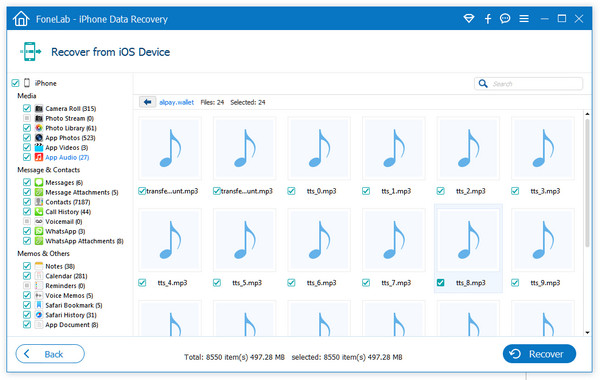Image resolution: width=600 pixels, height=380 pixels.
Task: Uncheck the tts_3.mp3 checkbox
Action: [515, 191]
